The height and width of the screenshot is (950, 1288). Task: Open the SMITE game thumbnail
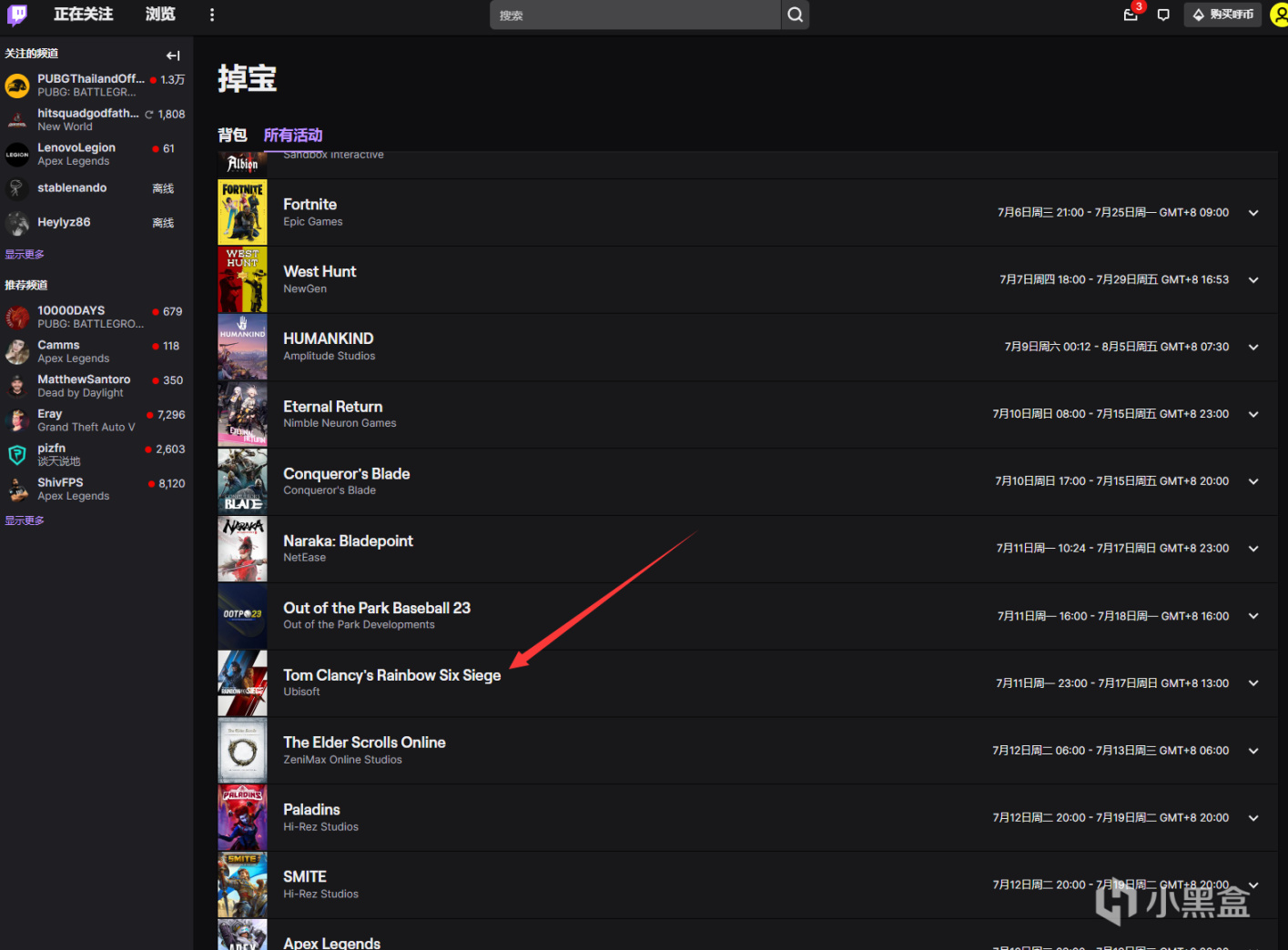click(242, 885)
